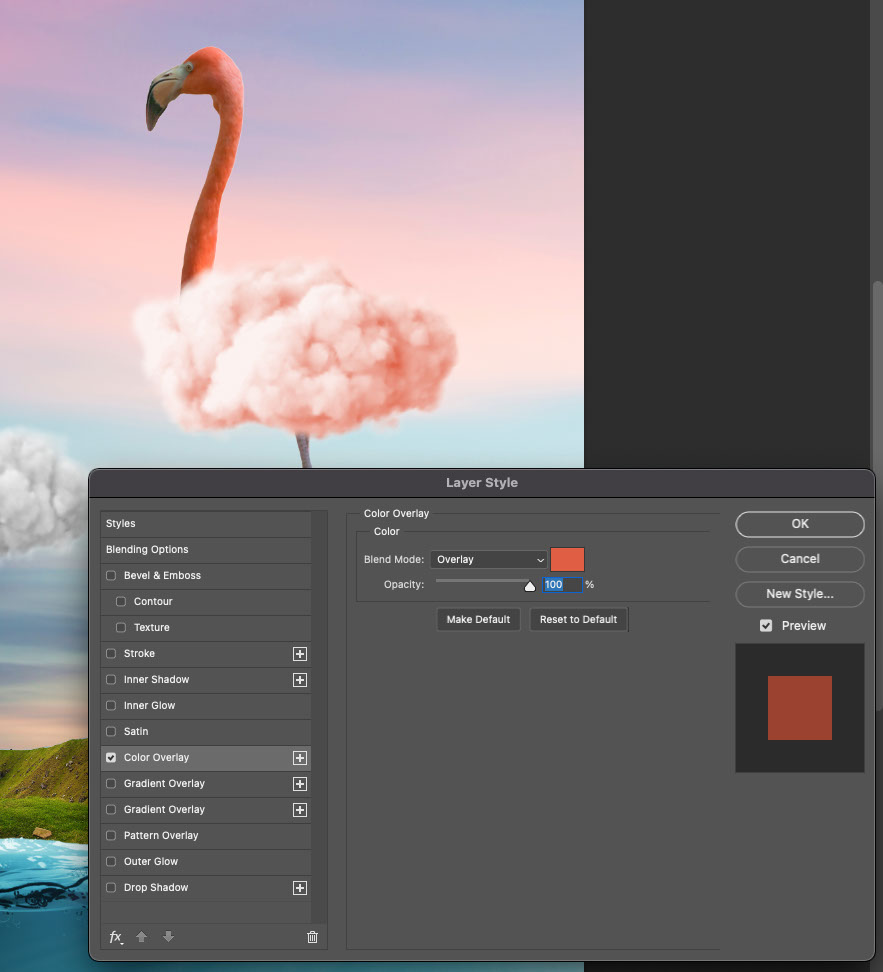Click the Opacity percentage input field
This screenshot has width=883, height=972.
point(561,585)
